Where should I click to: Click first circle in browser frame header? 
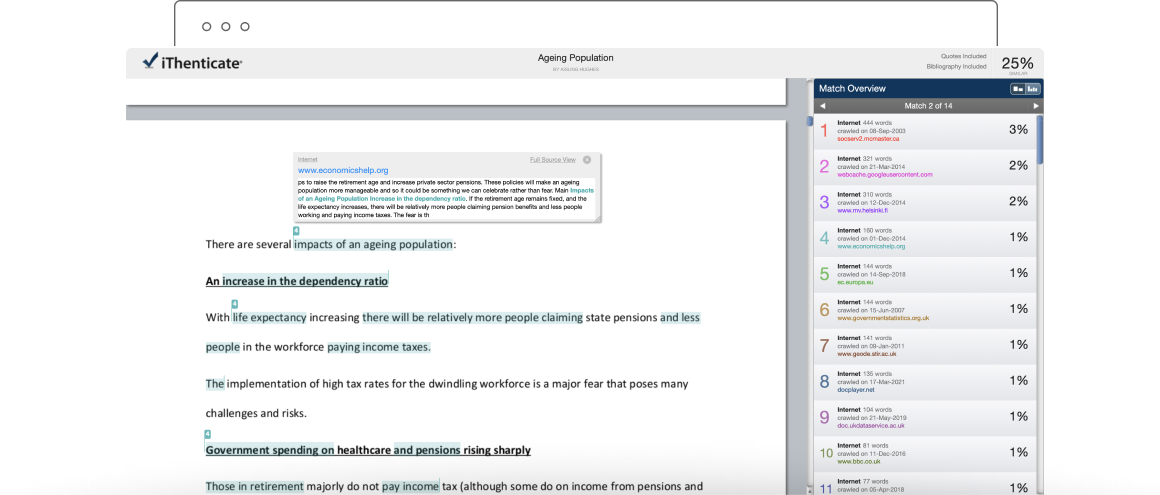(206, 27)
